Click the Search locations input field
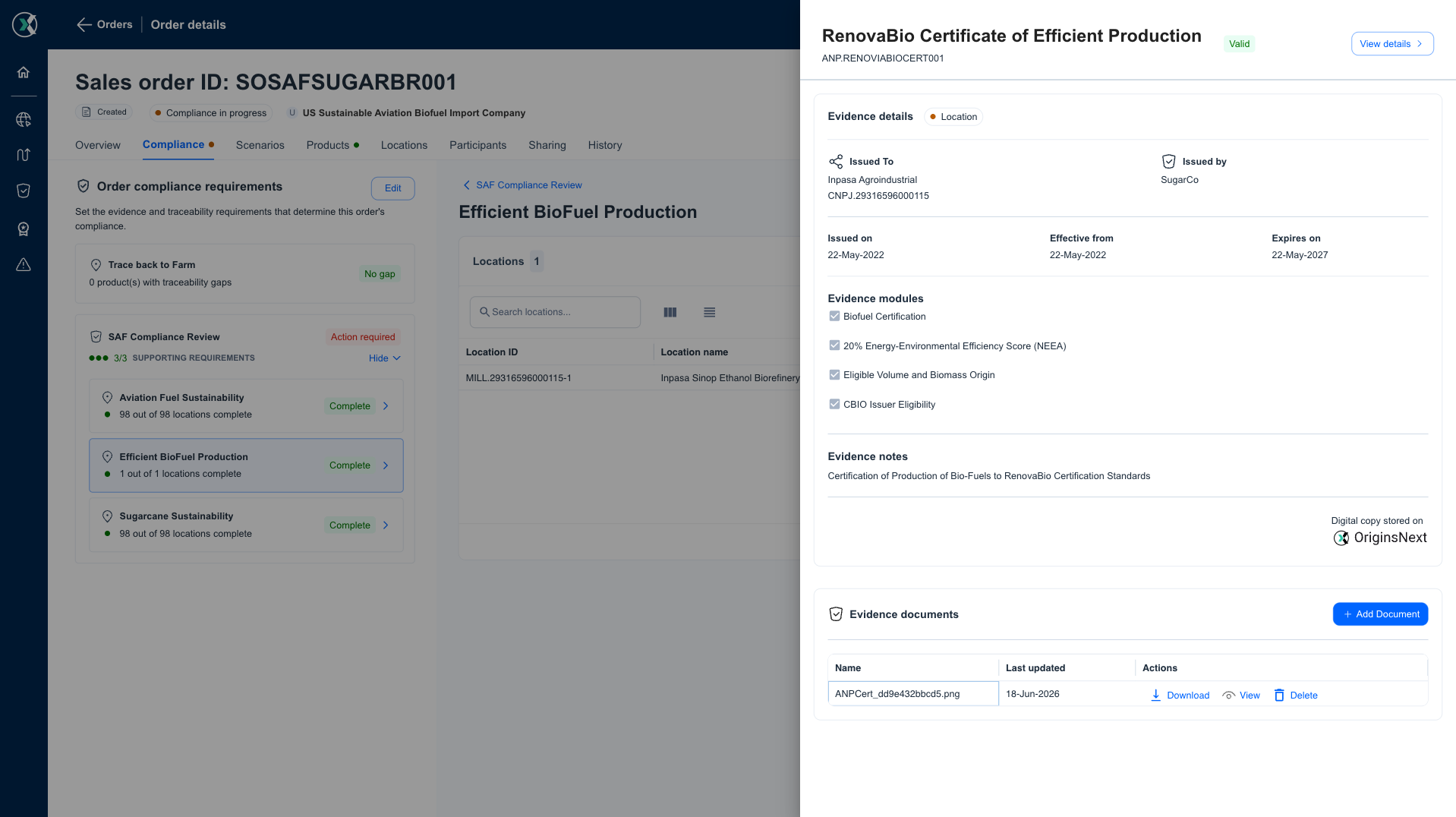 [555, 312]
